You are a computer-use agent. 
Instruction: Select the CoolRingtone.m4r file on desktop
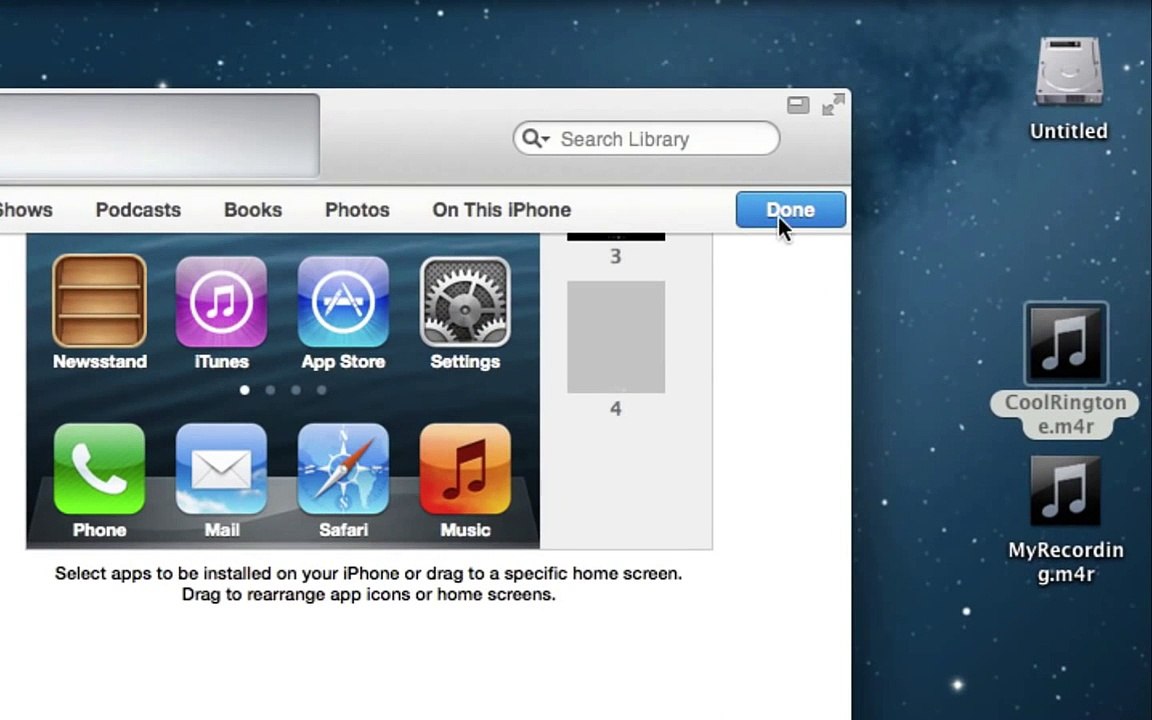(1065, 344)
